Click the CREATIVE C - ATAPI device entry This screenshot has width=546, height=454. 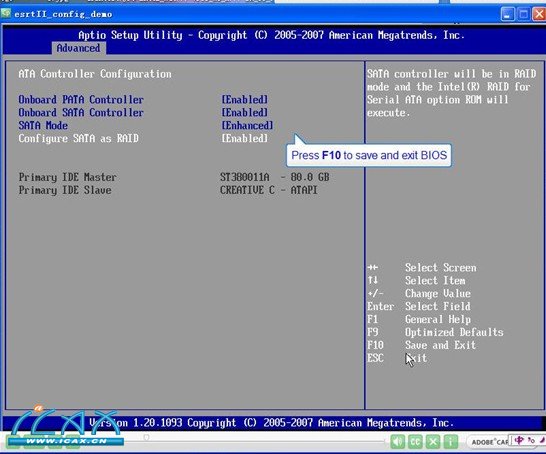click(x=268, y=190)
